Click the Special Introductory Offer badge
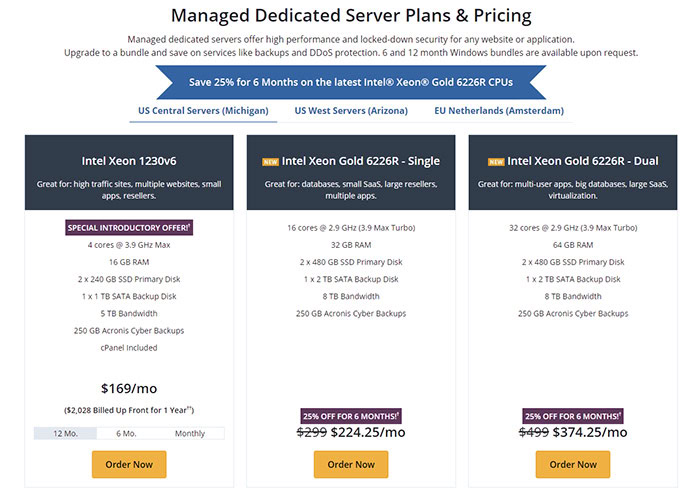Viewport: 700px width, 496px height. pos(129,228)
